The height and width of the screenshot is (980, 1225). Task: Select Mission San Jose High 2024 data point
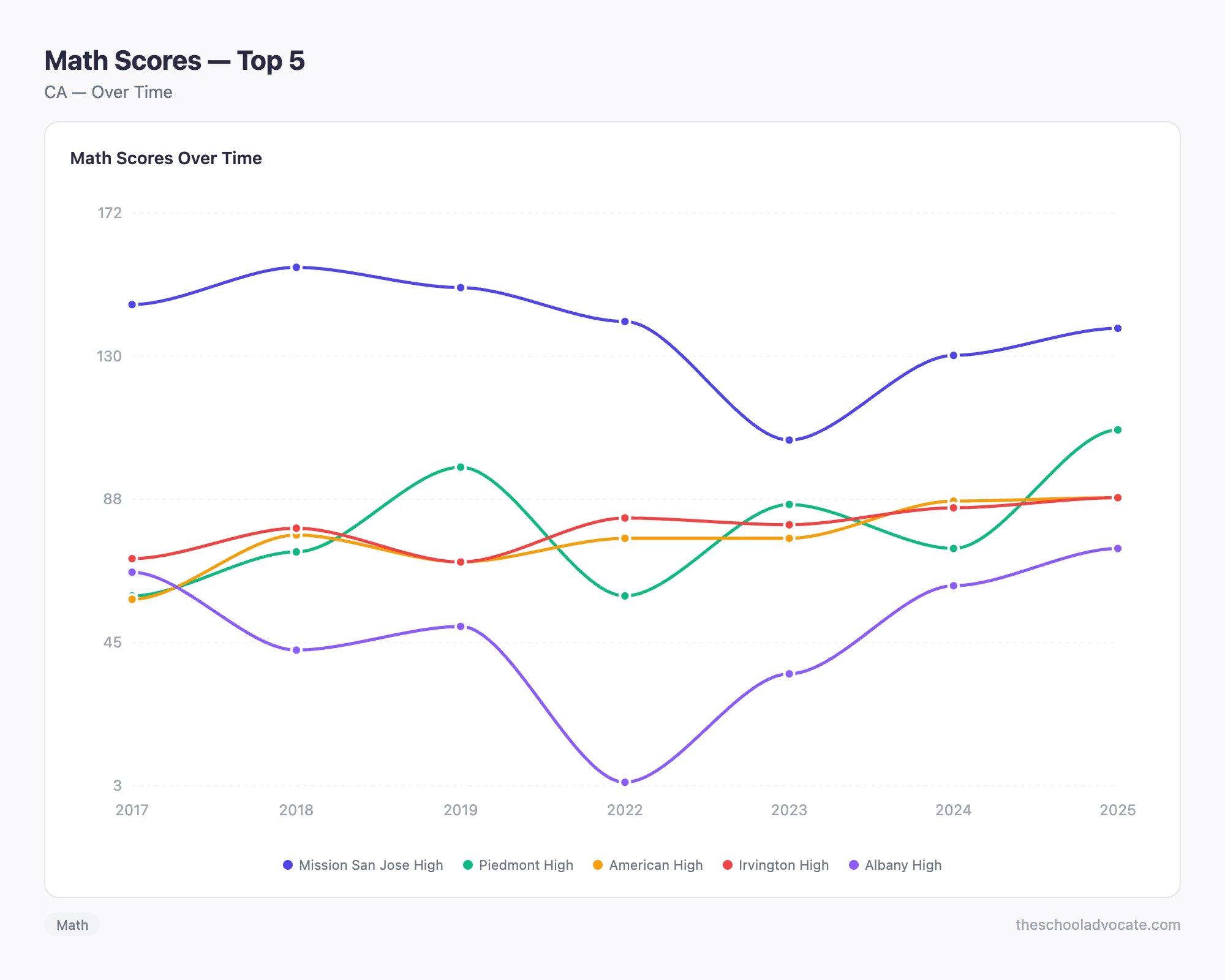[x=954, y=355]
